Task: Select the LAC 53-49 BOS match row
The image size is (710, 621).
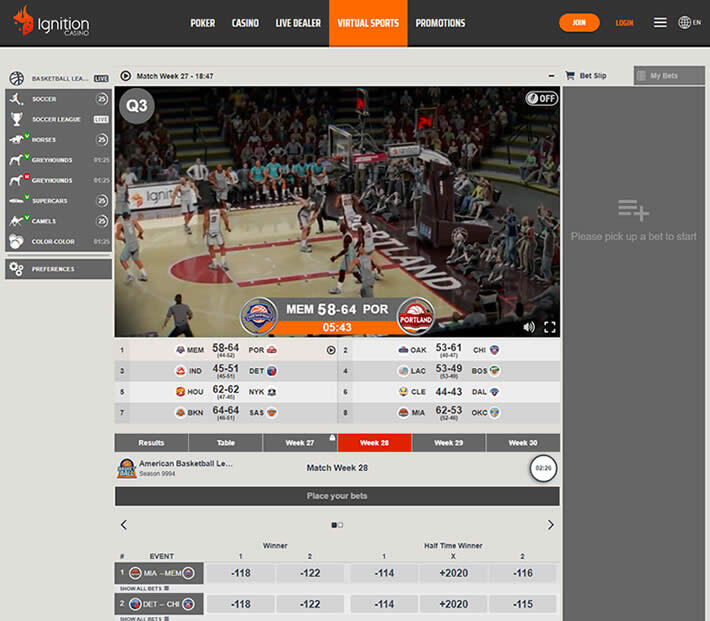Action: coord(449,371)
